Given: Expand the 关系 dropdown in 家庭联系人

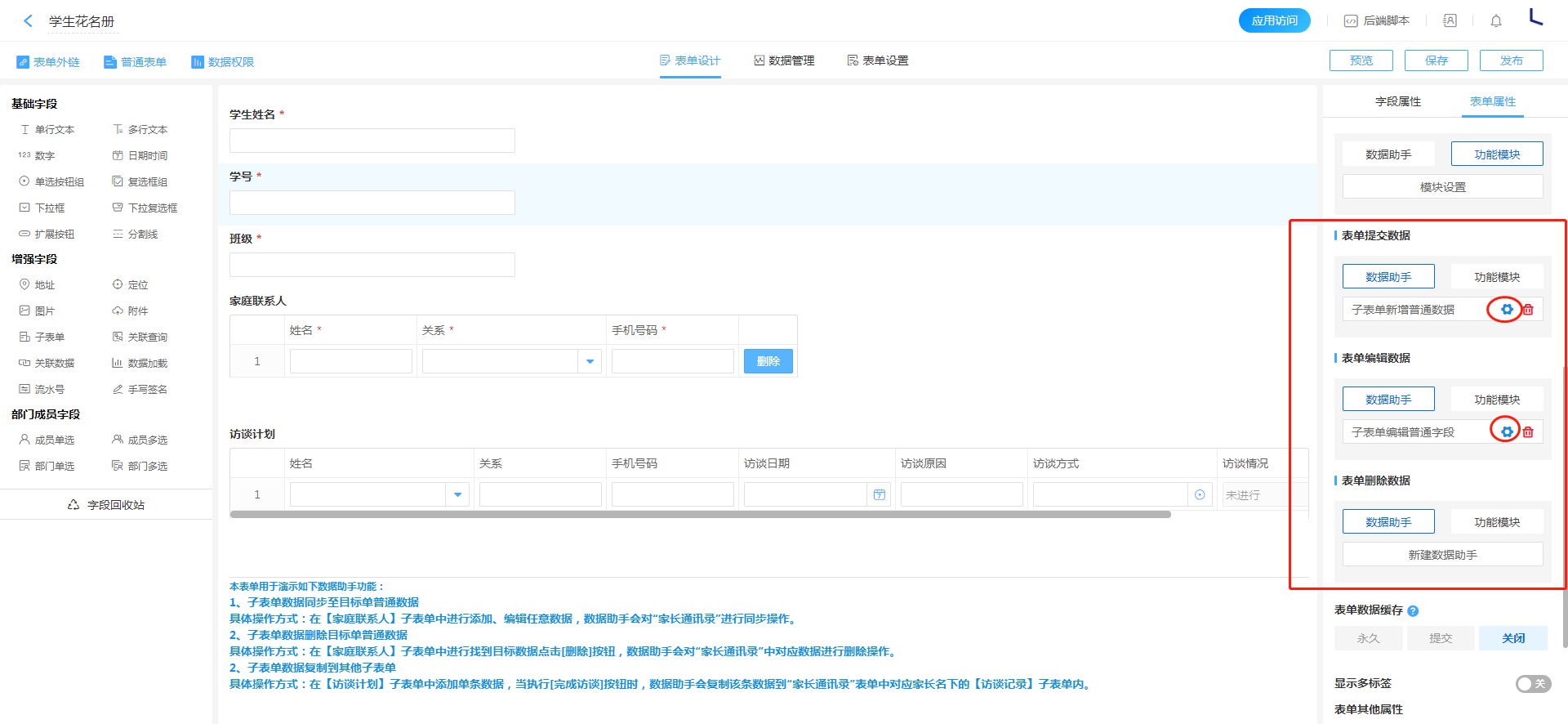Looking at the screenshot, I should coord(590,361).
